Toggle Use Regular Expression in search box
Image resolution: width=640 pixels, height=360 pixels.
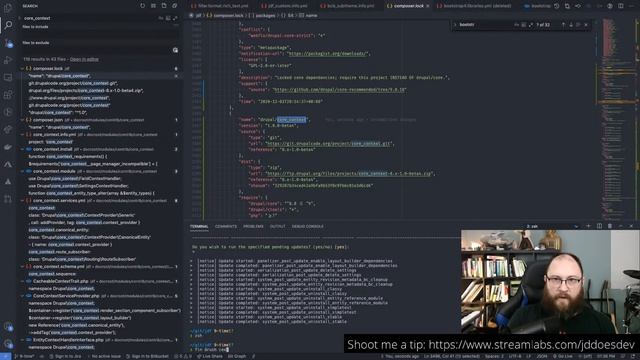click(x=175, y=18)
